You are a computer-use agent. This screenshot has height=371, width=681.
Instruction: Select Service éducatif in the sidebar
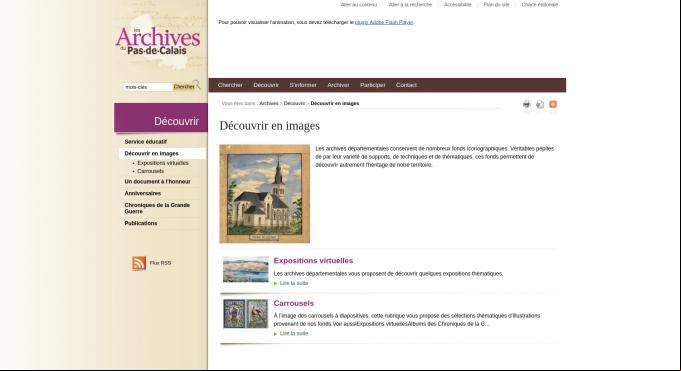[x=145, y=142]
